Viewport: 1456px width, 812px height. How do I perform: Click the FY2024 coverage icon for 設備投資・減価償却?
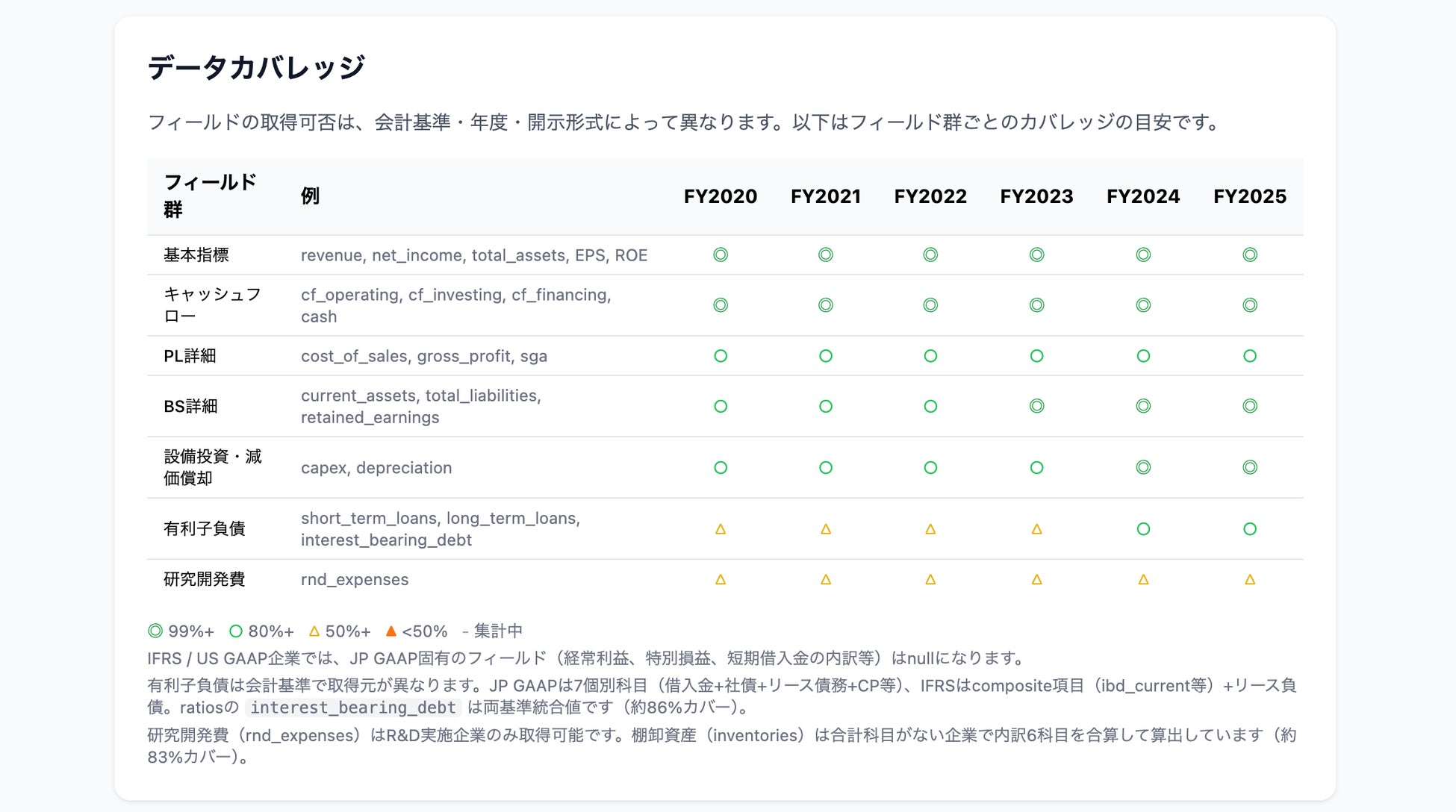(x=1143, y=468)
